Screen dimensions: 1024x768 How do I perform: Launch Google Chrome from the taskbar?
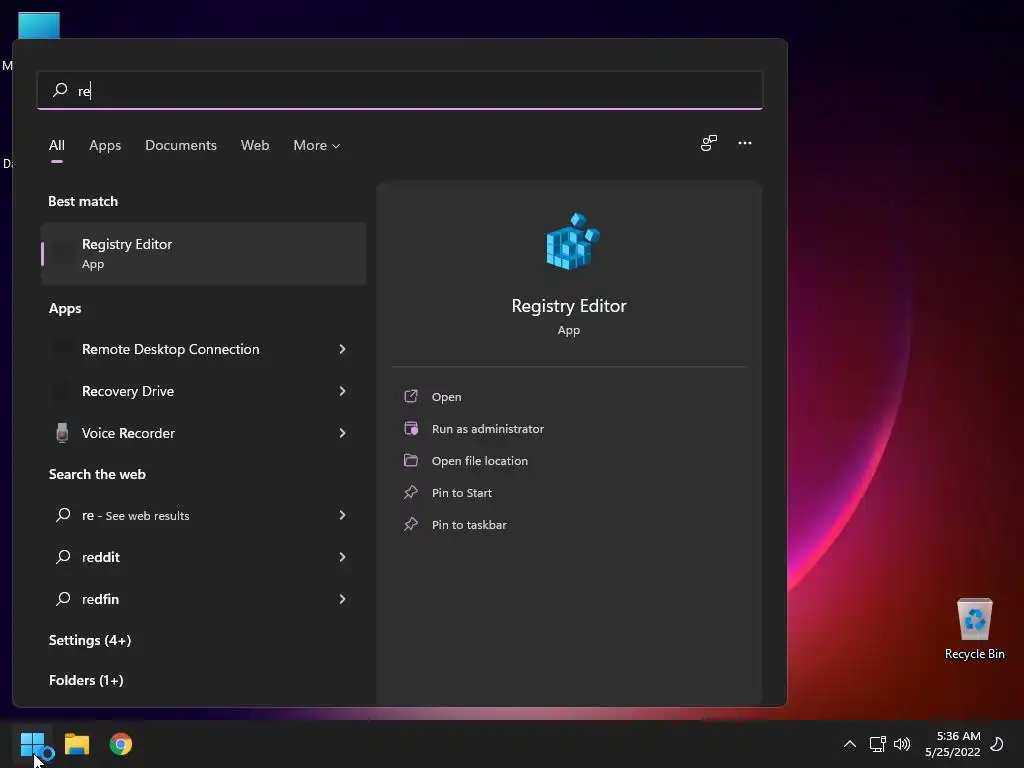pos(121,744)
